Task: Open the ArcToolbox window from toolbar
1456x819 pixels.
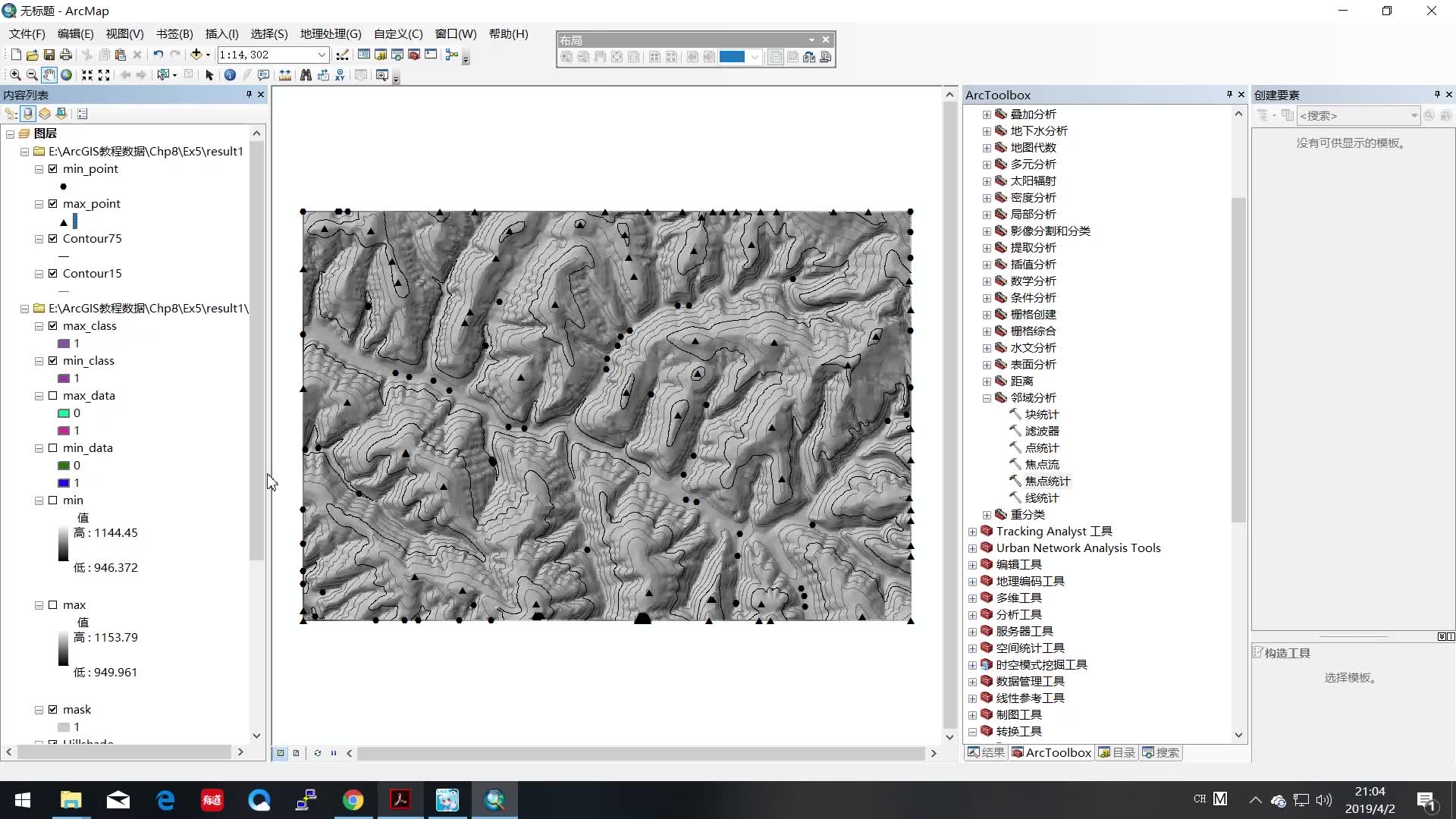Action: click(x=414, y=55)
